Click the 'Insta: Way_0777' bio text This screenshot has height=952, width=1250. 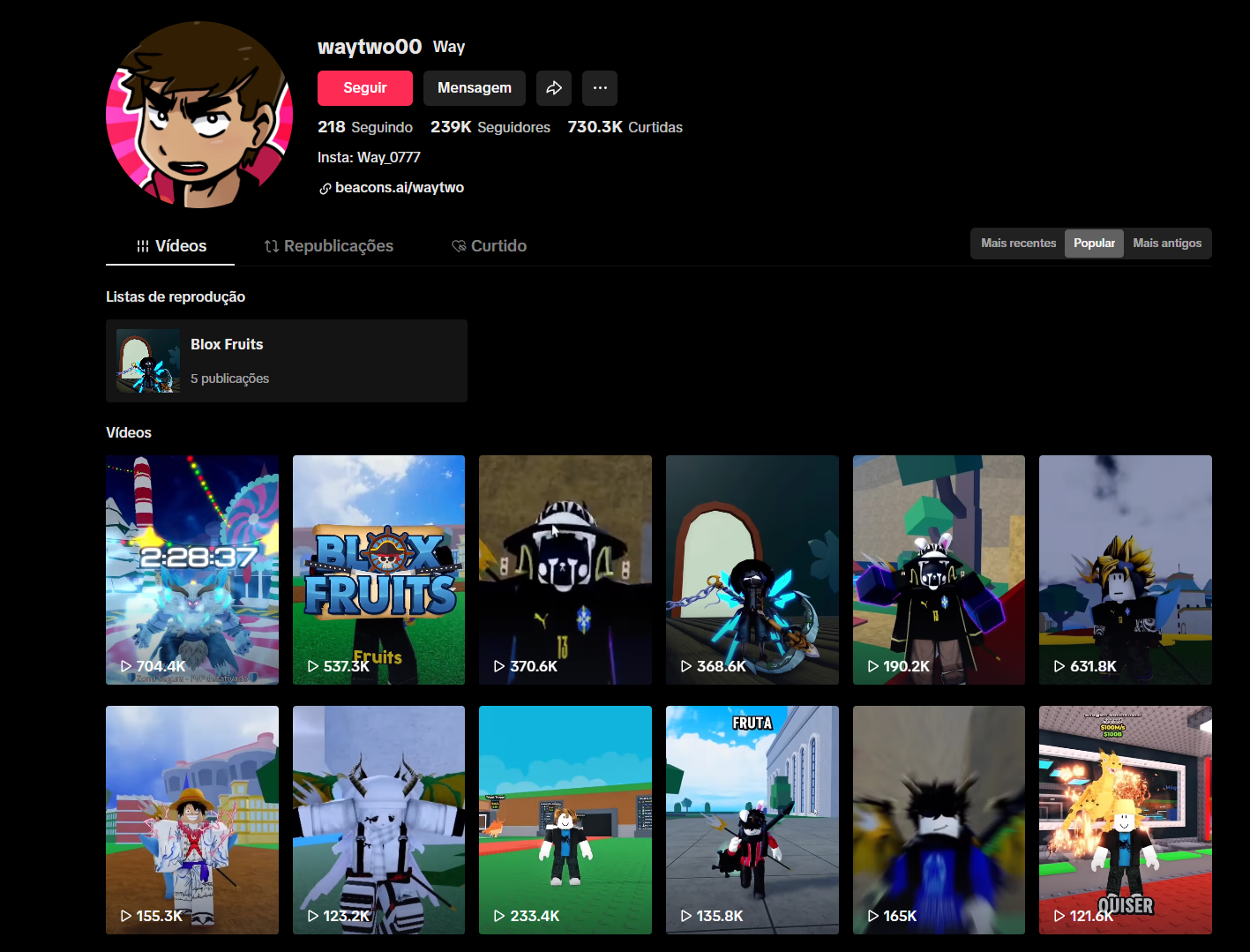(369, 157)
